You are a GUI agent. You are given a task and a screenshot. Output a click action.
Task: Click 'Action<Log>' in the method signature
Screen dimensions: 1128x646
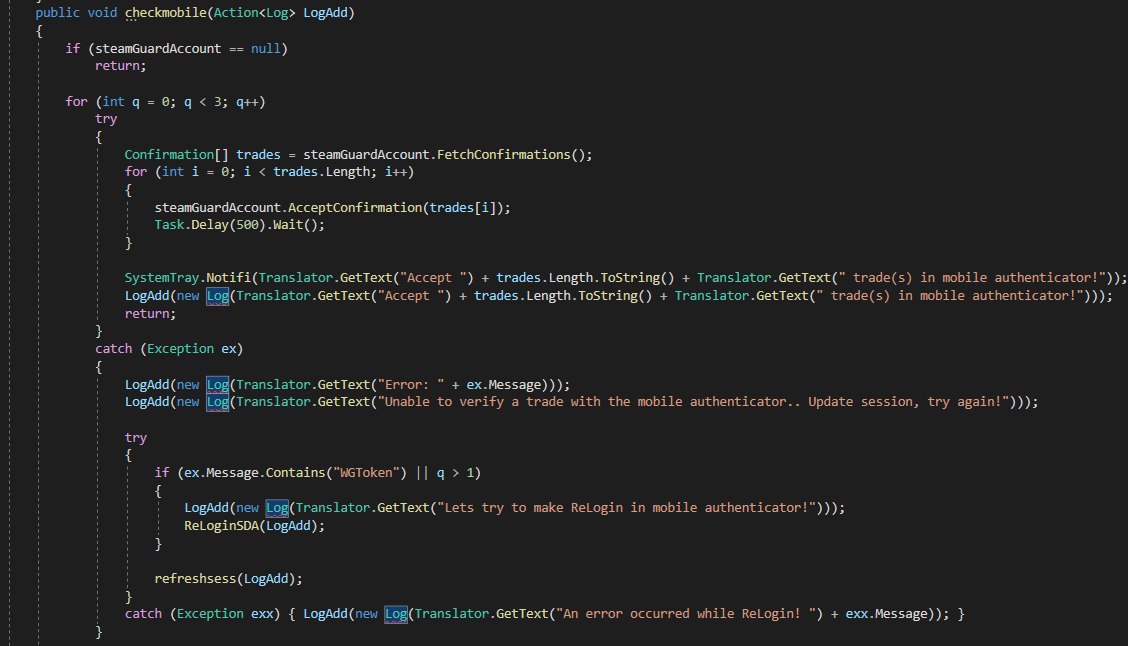[x=254, y=13]
